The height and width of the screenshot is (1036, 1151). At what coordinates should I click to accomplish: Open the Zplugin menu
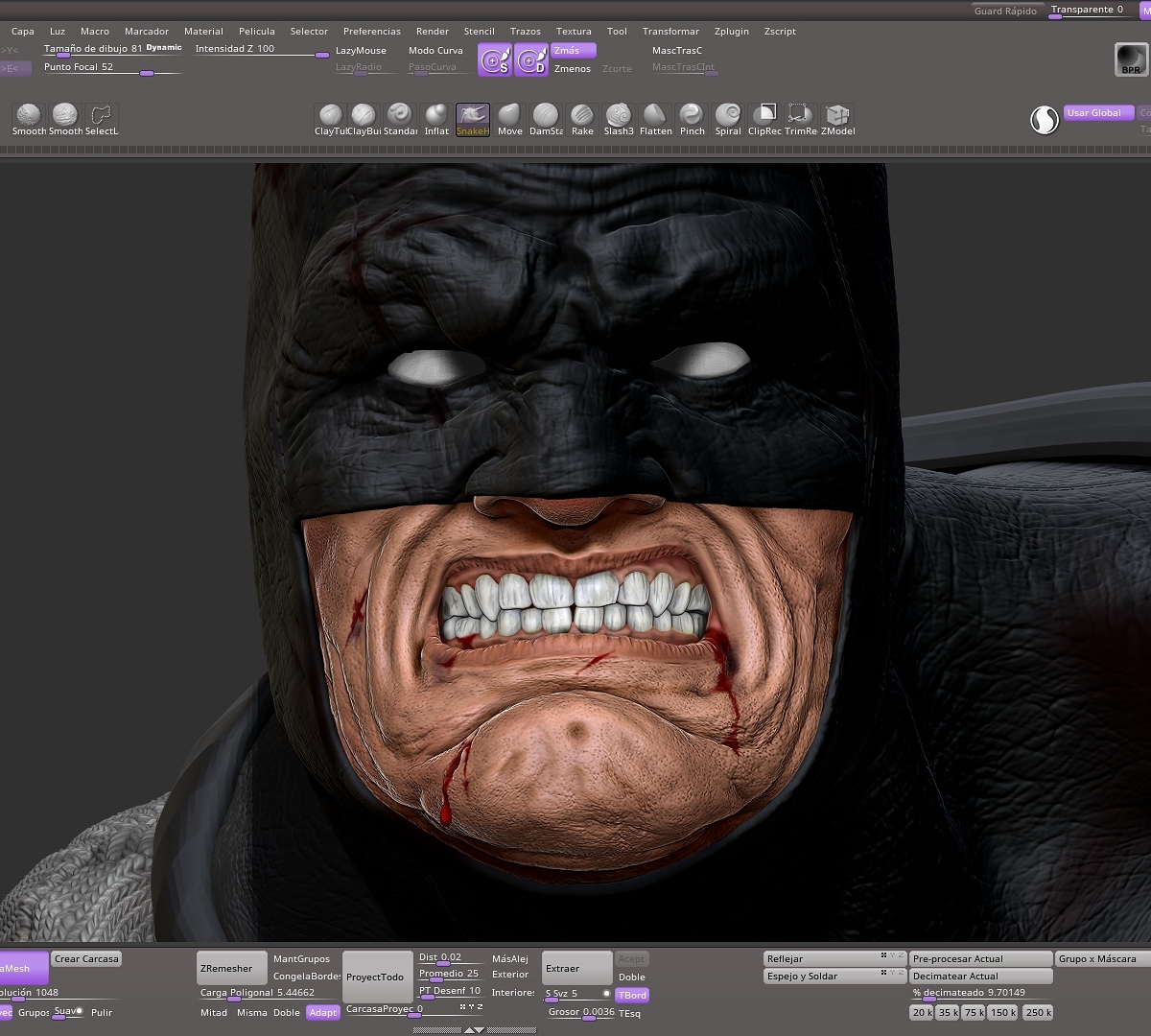pos(732,32)
